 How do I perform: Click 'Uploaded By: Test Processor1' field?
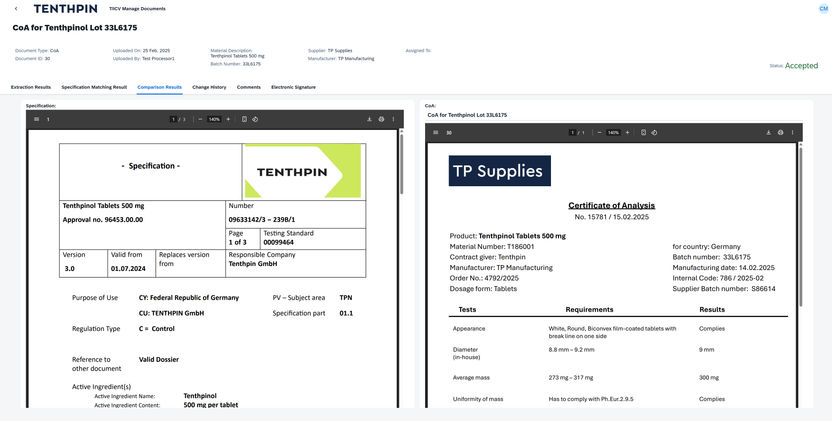(x=143, y=59)
